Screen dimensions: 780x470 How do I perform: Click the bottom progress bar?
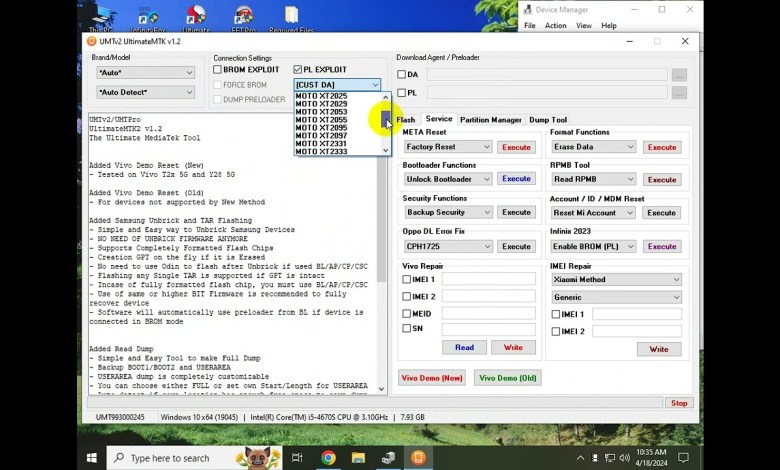376,403
